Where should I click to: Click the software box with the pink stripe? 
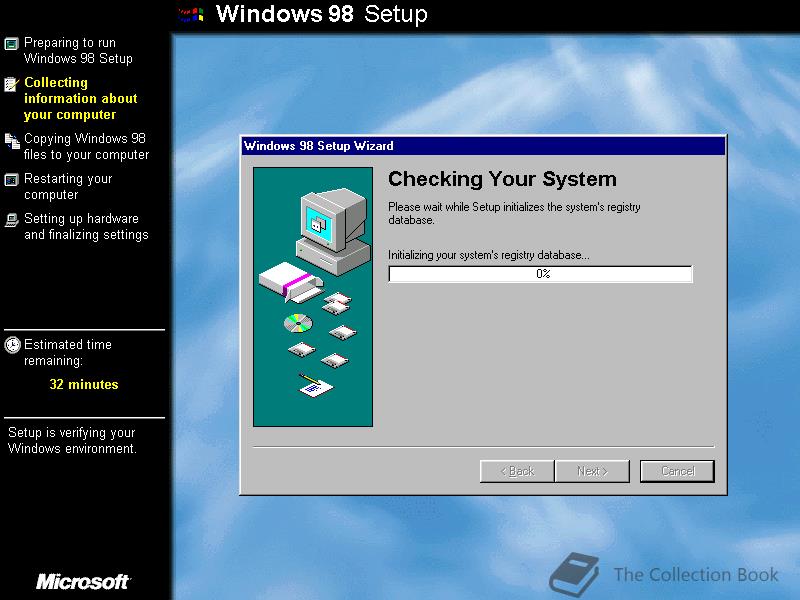click(x=290, y=282)
